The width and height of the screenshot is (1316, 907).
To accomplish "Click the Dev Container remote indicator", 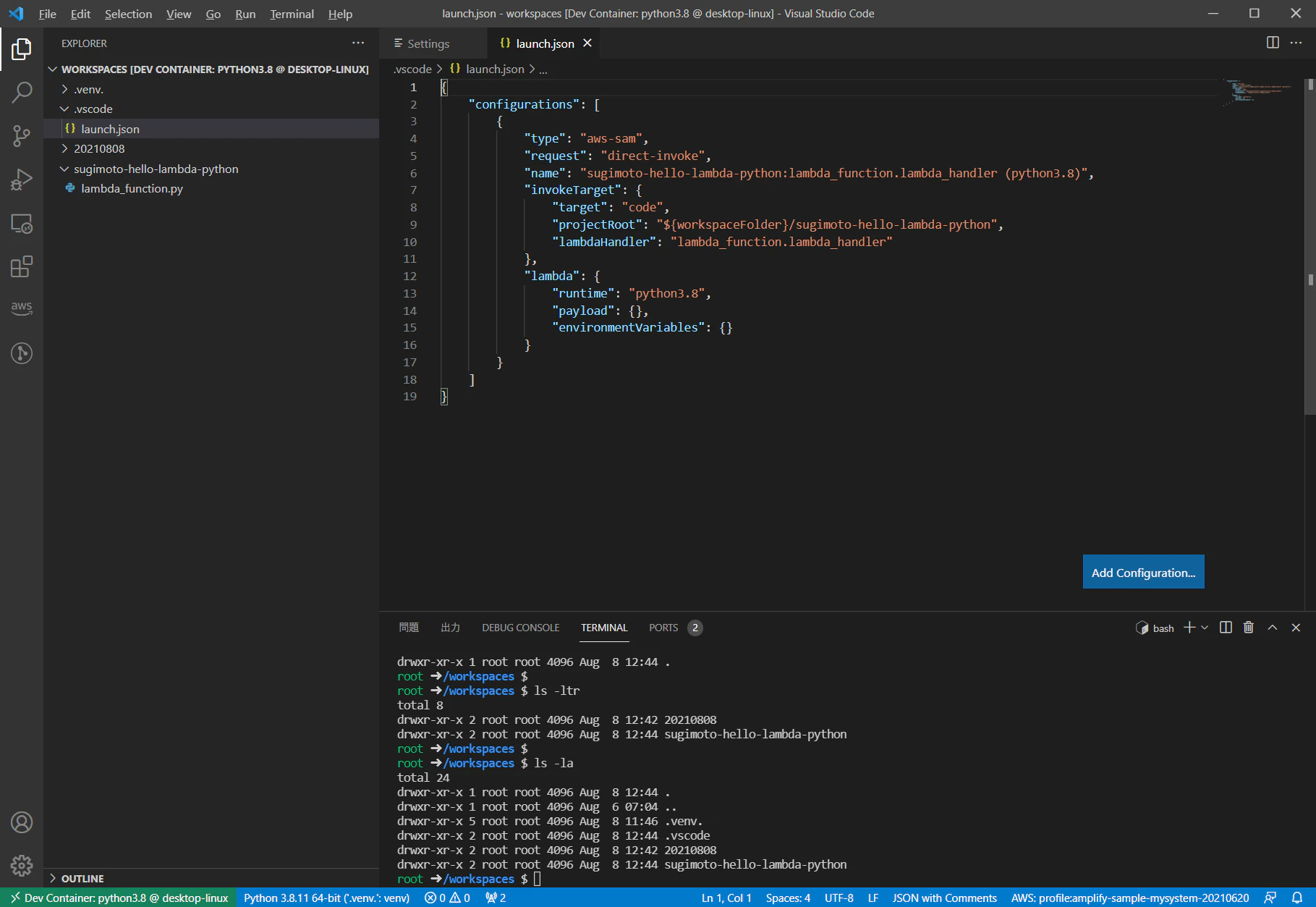I will pos(119,898).
